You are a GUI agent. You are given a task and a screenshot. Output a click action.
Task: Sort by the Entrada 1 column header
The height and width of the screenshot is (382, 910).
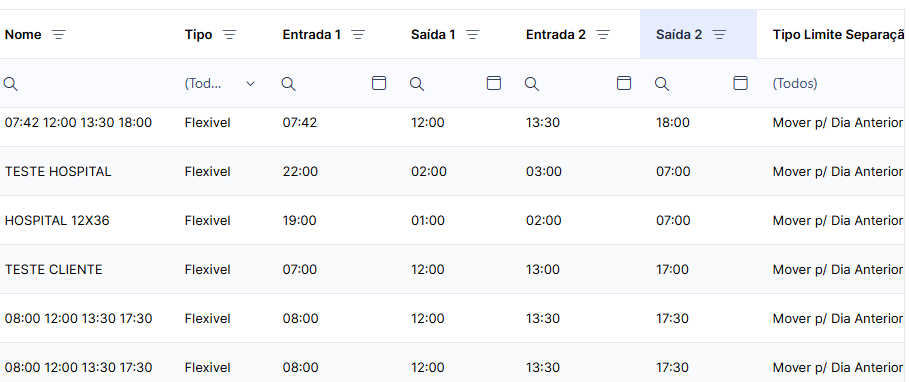(312, 35)
